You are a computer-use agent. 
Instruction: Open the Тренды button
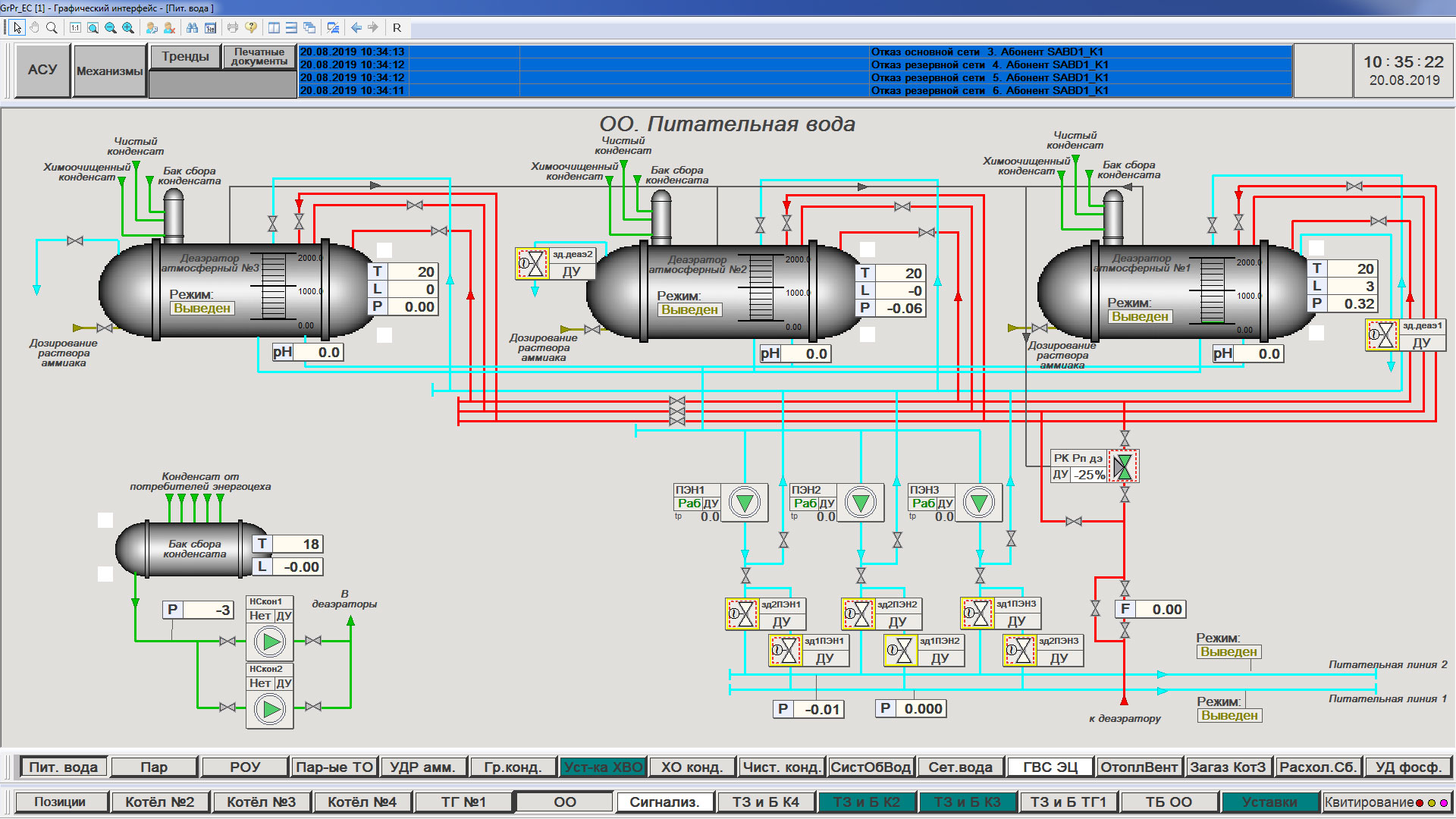(x=185, y=57)
